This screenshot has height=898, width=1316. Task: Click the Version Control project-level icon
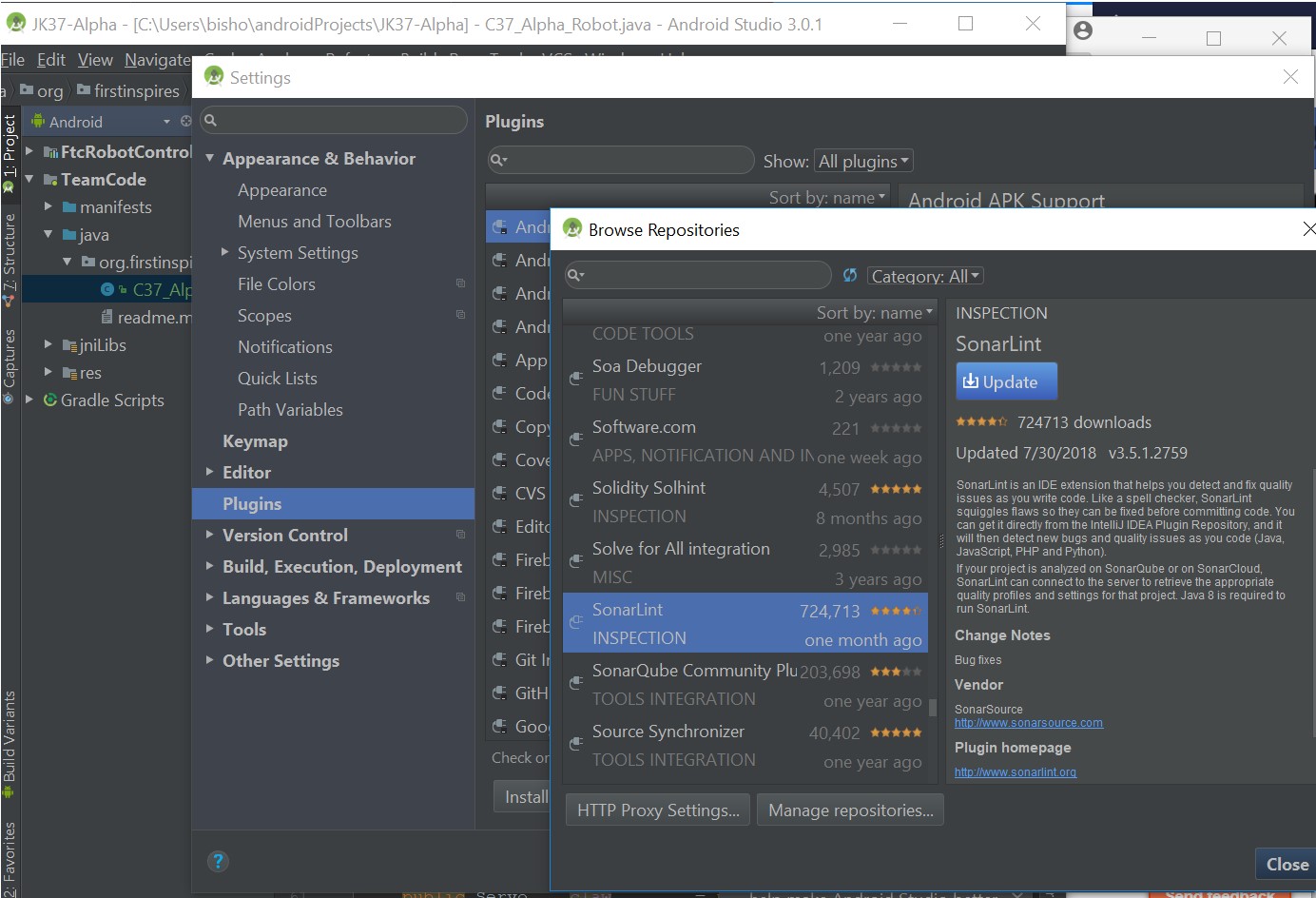(461, 535)
